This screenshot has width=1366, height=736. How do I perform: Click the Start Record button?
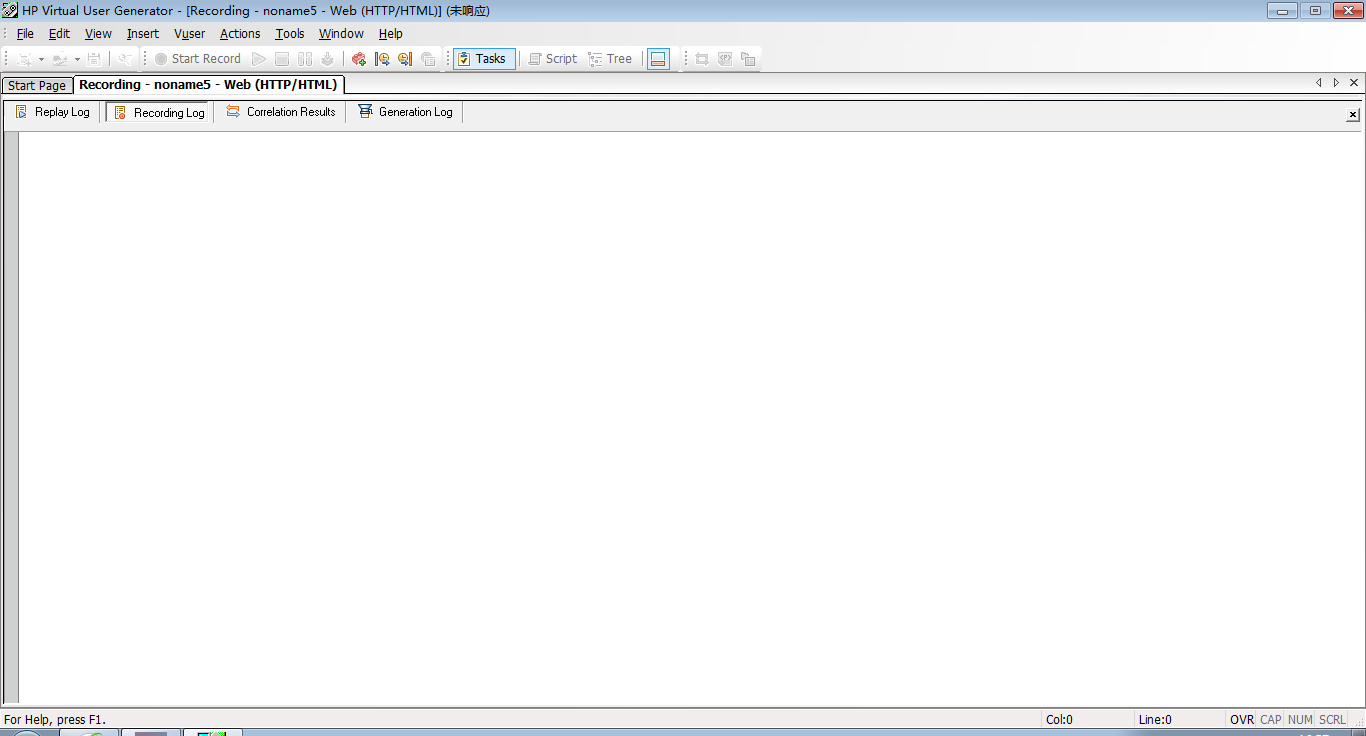point(197,59)
